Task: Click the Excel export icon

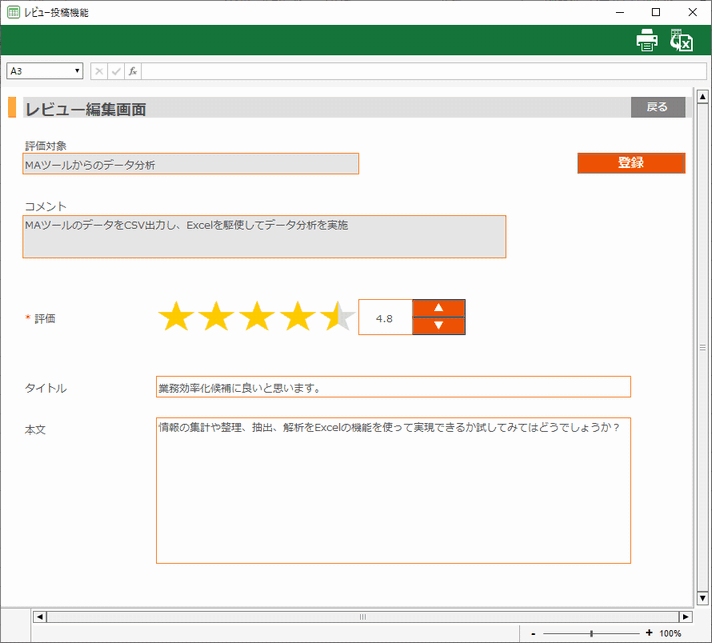Action: click(x=682, y=41)
